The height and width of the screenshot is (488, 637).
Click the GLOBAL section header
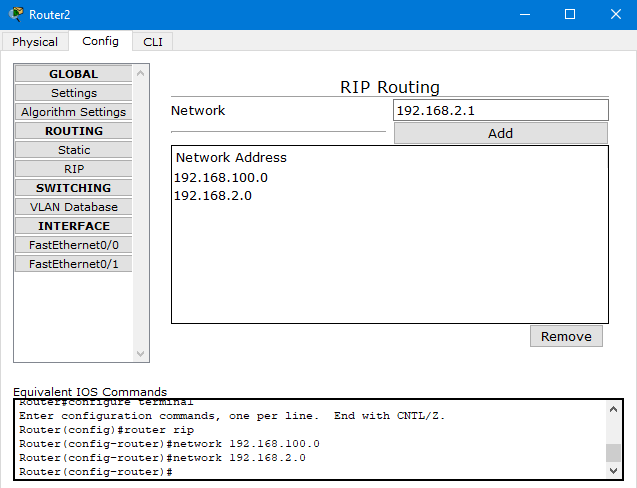point(74,74)
